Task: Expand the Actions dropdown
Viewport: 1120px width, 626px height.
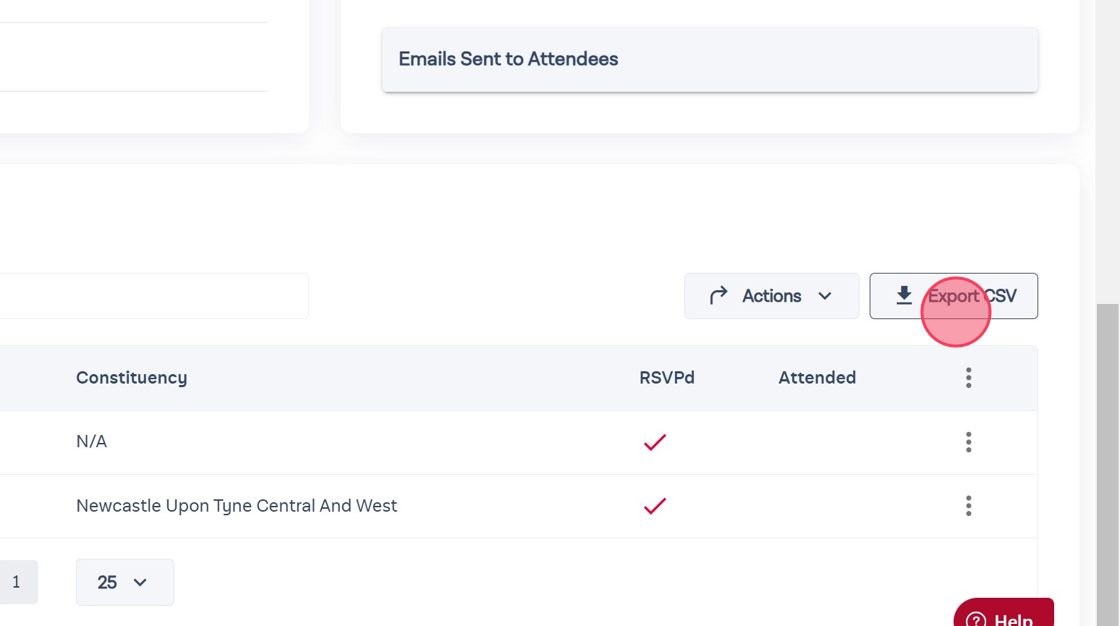Action: coord(771,296)
